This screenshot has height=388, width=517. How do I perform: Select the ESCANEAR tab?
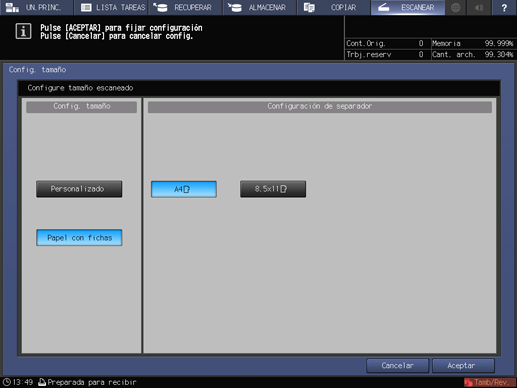point(408,7)
